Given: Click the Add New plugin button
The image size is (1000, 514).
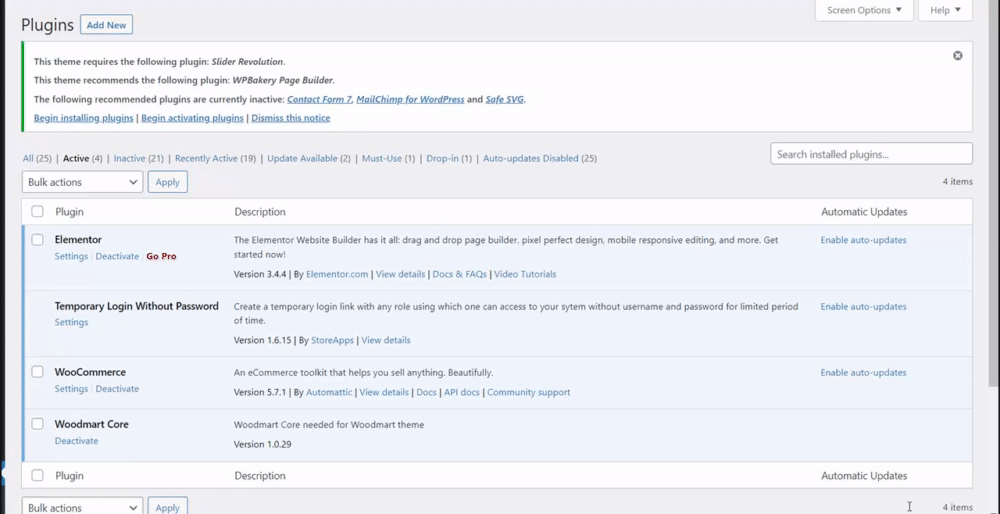Looking at the screenshot, I should click(x=107, y=25).
